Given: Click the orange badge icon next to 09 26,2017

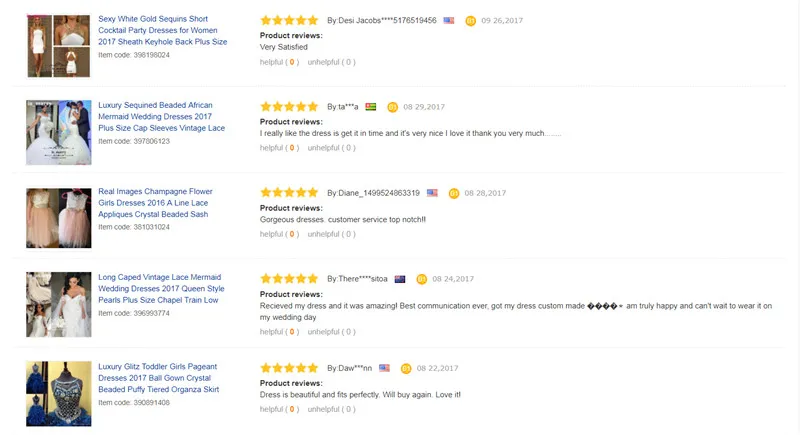Looking at the screenshot, I should click(471, 20).
